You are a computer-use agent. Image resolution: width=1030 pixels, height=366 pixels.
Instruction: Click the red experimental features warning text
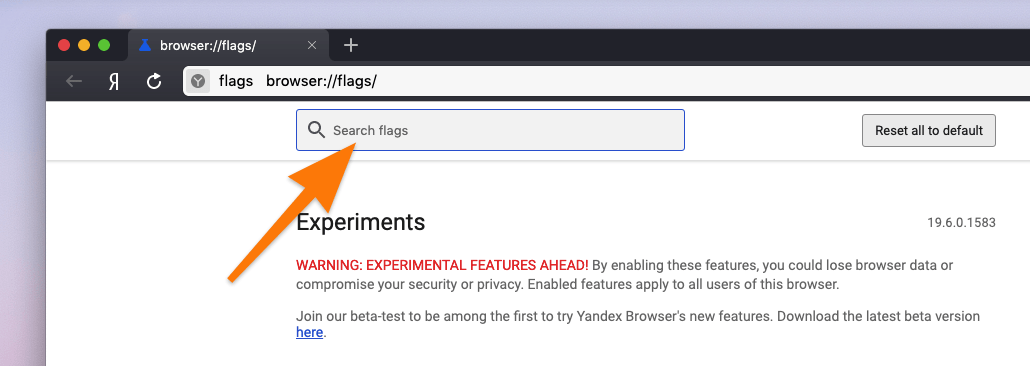(x=442, y=265)
